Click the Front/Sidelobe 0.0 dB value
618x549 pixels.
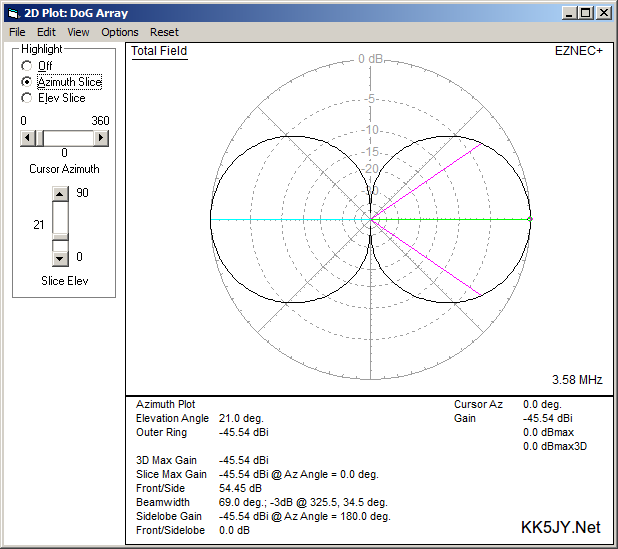[234, 530]
